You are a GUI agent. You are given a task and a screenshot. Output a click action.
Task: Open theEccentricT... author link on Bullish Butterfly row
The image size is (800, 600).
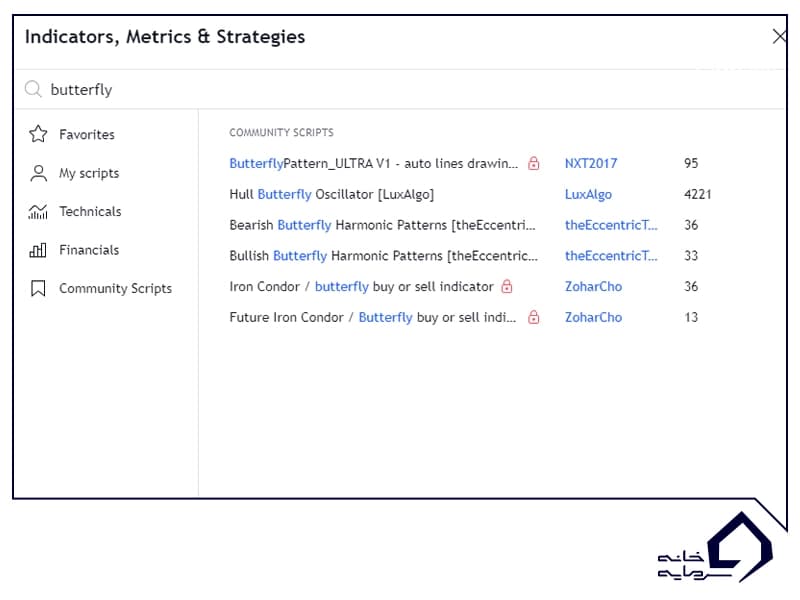[611, 256]
